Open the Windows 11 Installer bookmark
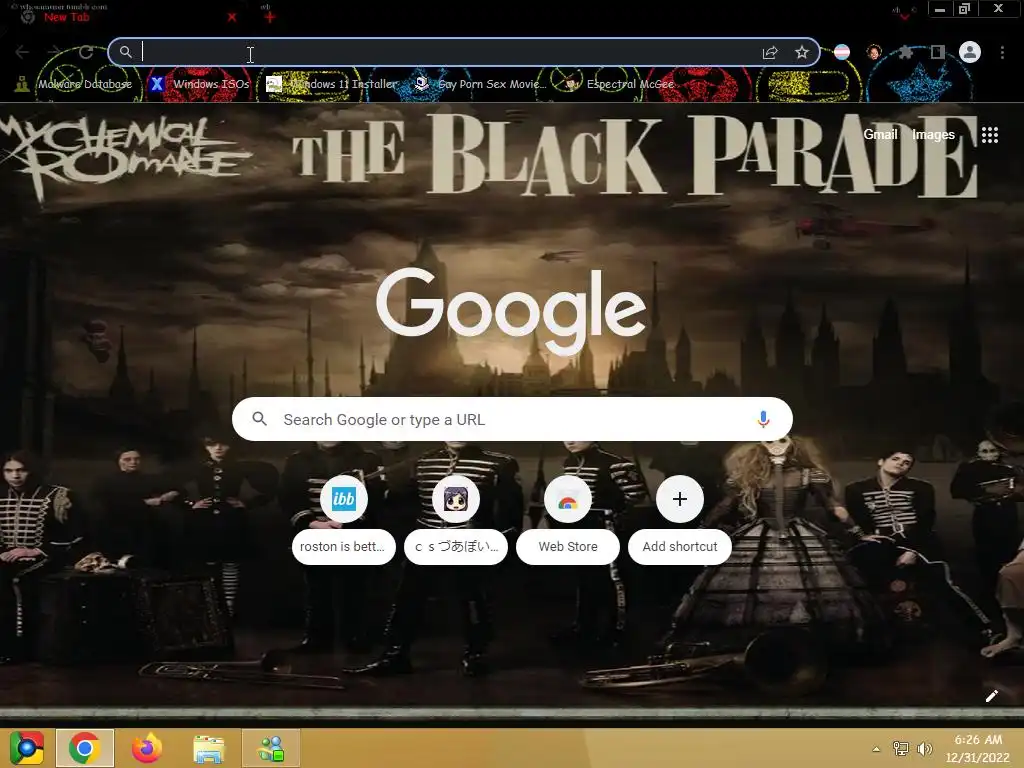1024x768 pixels. pos(332,84)
